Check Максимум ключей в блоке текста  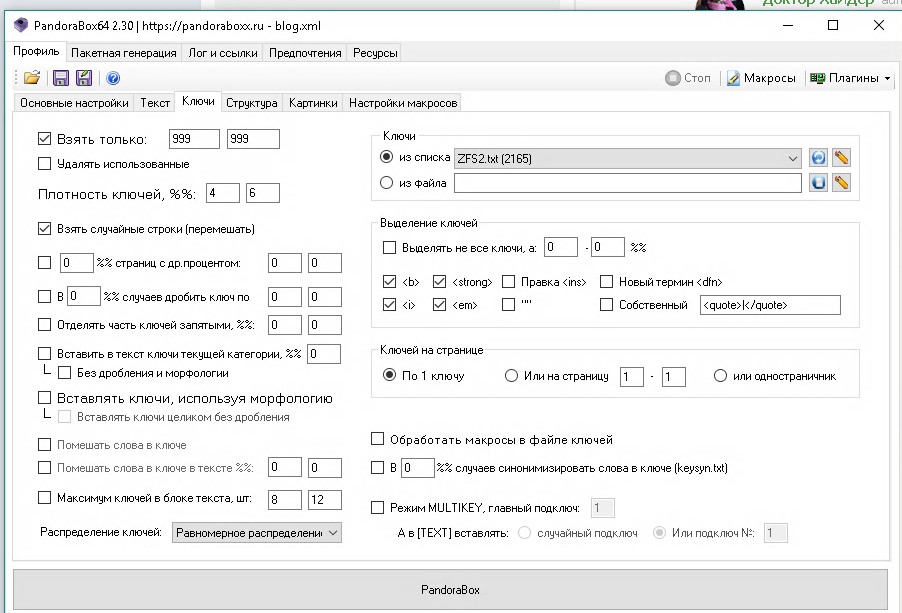coord(44,497)
